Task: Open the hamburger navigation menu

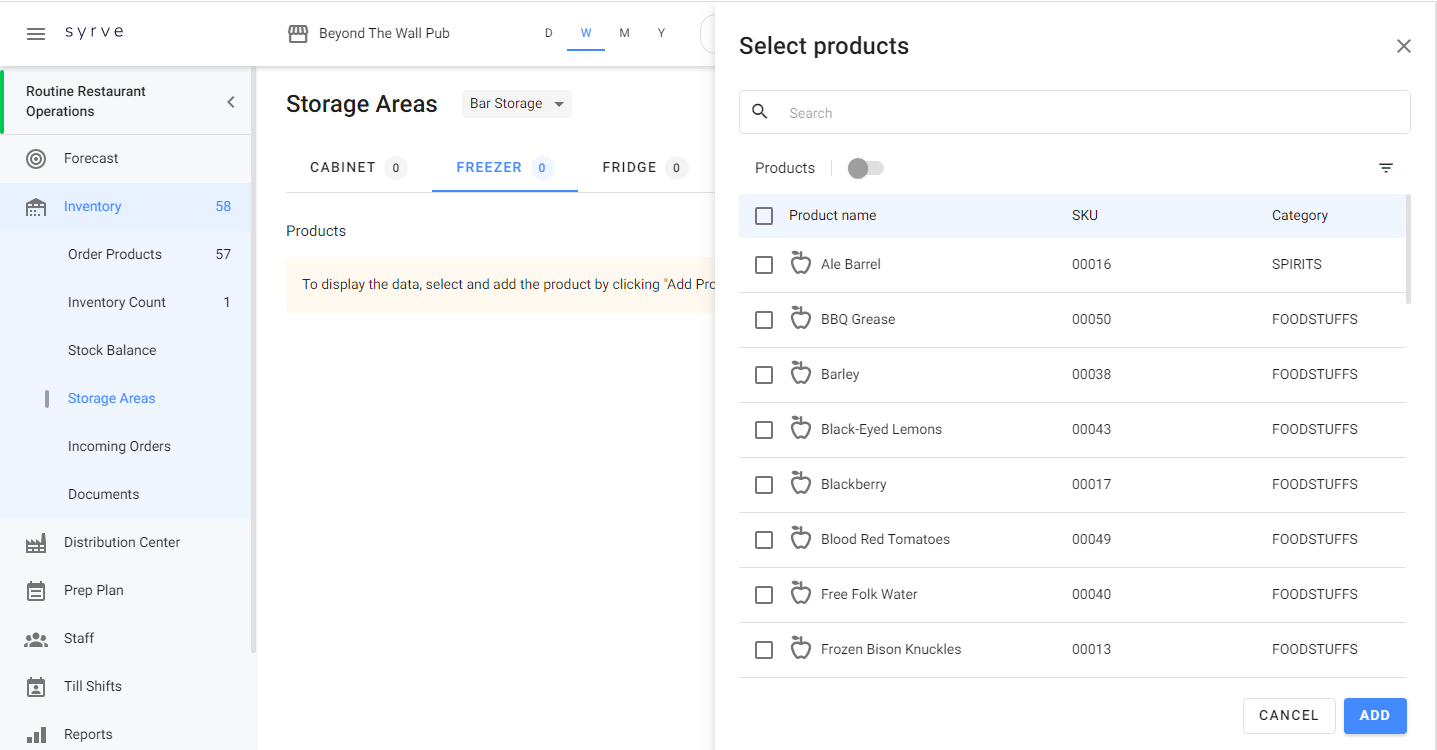Action: [36, 34]
